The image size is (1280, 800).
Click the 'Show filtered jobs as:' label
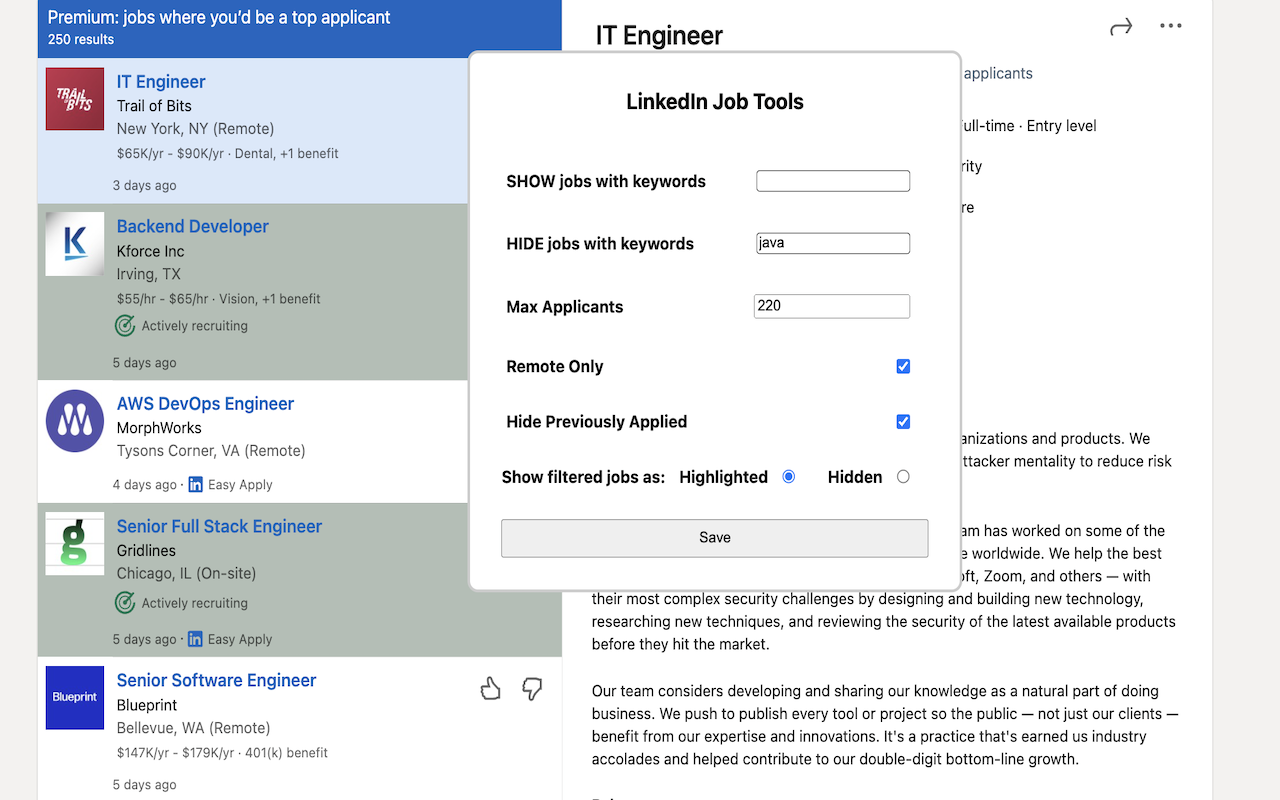pyautogui.click(x=583, y=477)
